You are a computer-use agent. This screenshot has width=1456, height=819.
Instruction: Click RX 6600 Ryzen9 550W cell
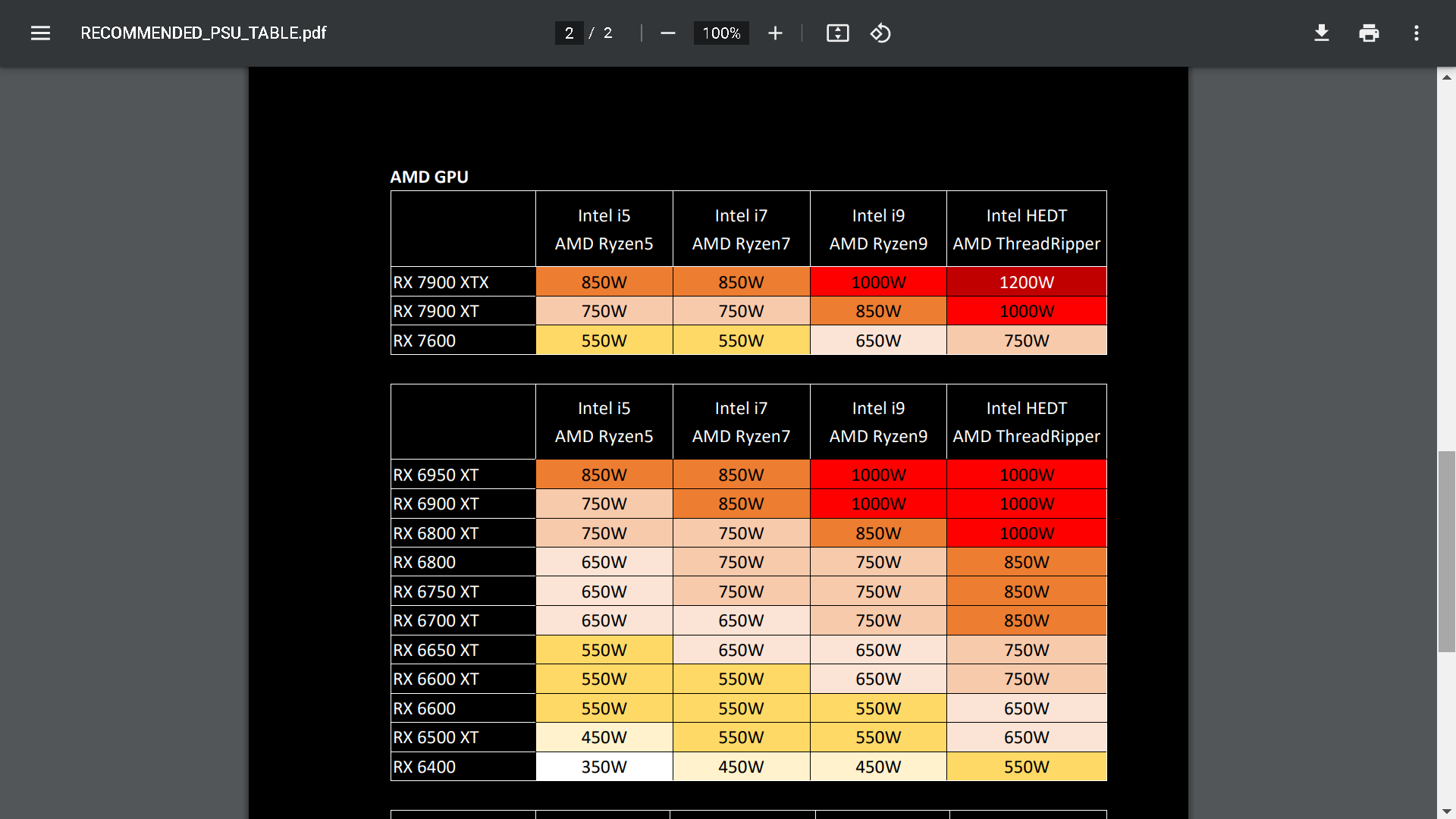pos(878,708)
